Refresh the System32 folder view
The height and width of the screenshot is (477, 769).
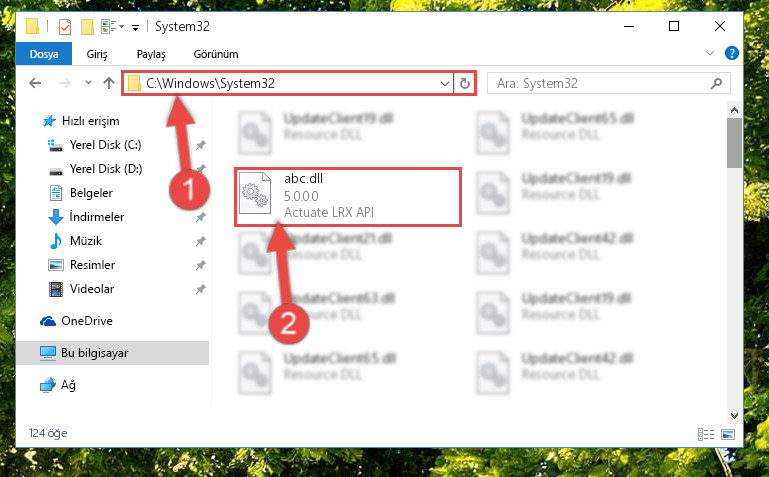pyautogui.click(x=464, y=83)
